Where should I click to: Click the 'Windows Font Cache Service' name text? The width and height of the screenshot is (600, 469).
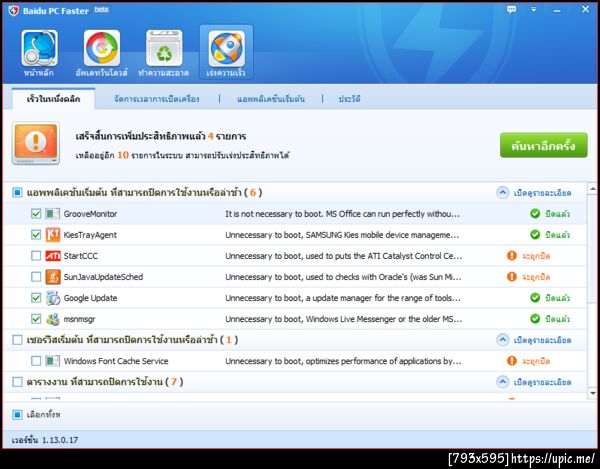click(116, 361)
